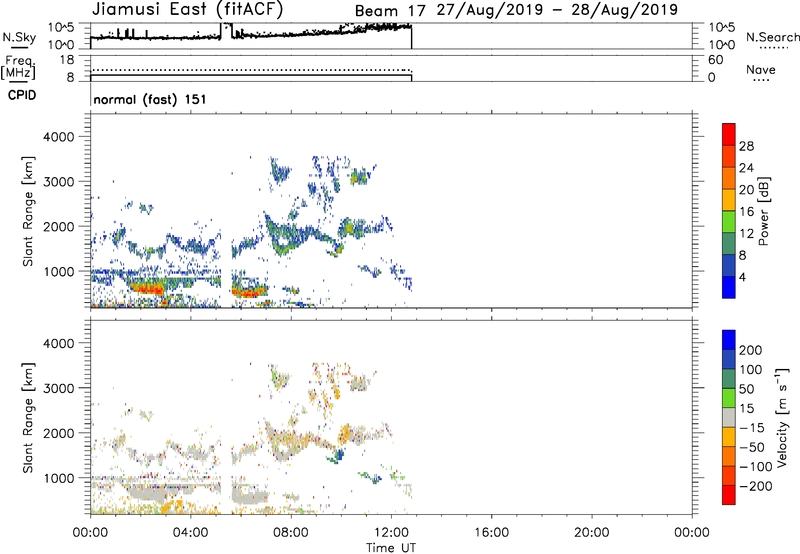The width and height of the screenshot is (800, 554).
Task: Click the 'Slant Range [km]' label of velocity panel
Action: pos(28,417)
